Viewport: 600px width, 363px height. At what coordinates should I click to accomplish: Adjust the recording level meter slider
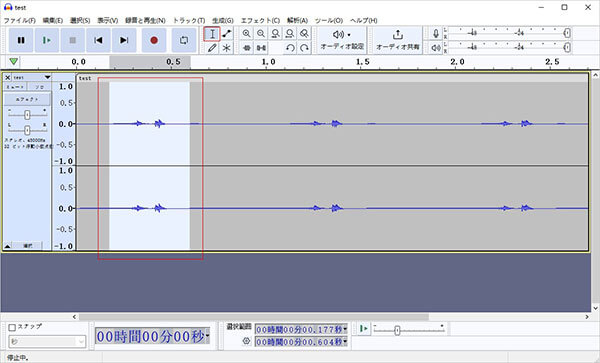pyautogui.click(x=567, y=33)
